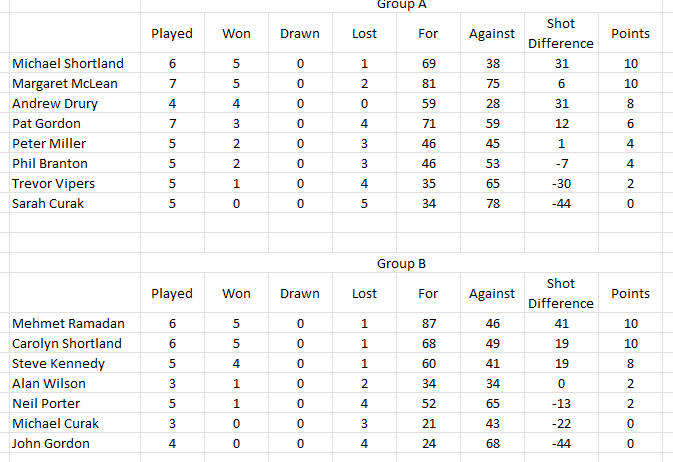Screen dimensions: 673x462
Task: Click the Group A title cell
Action: click(401, 5)
